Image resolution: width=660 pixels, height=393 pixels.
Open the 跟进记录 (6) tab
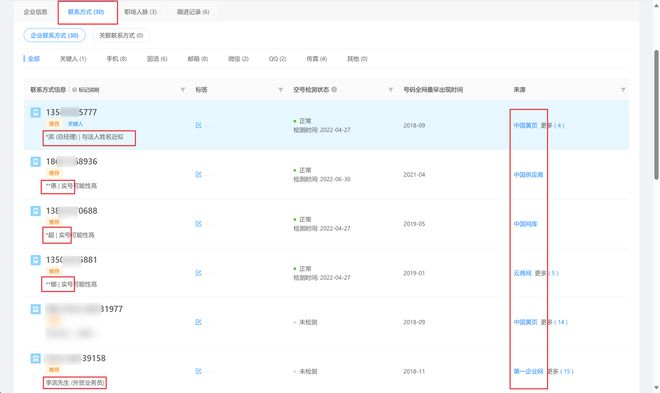[193, 12]
